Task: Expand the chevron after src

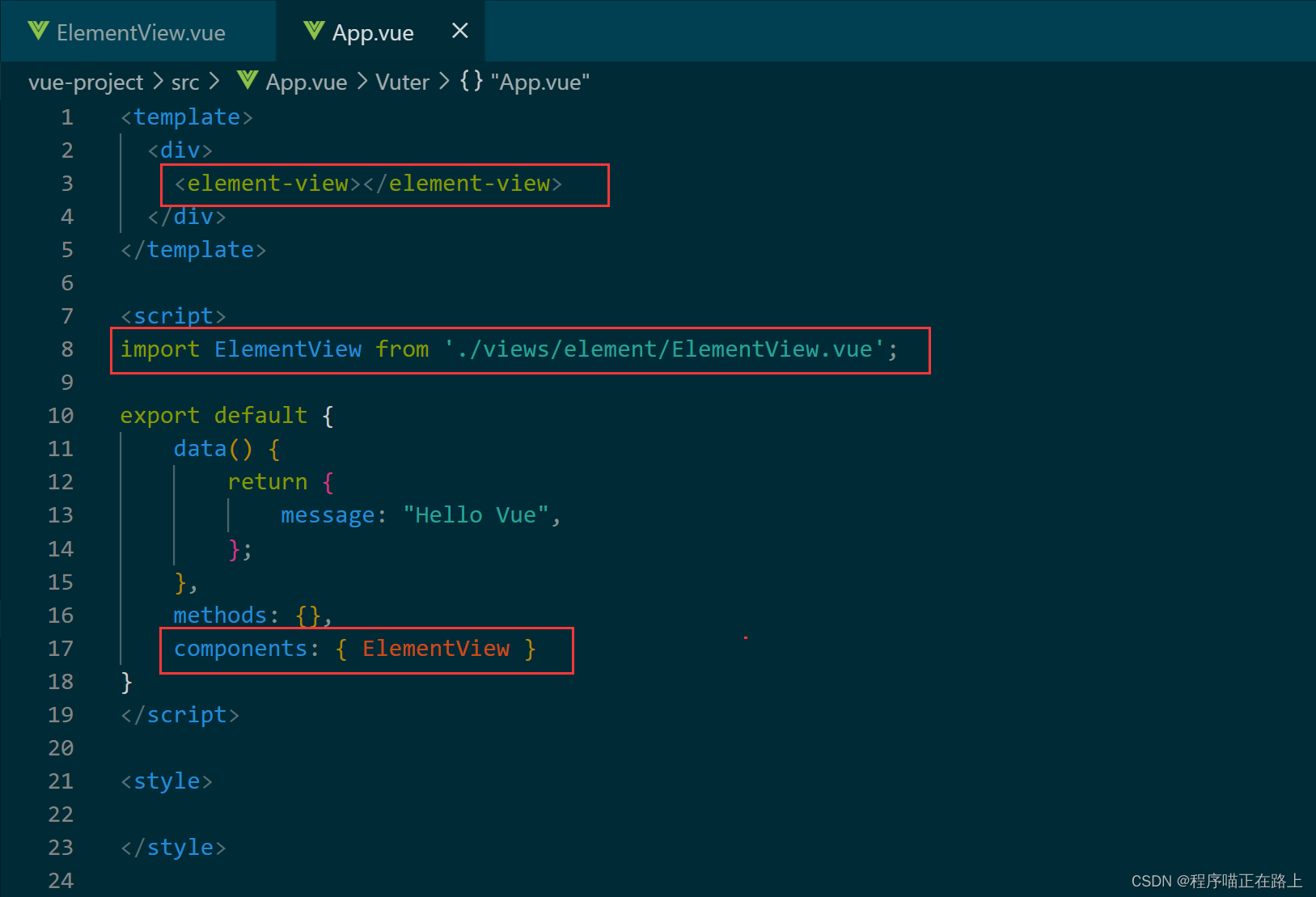Action: (x=214, y=82)
